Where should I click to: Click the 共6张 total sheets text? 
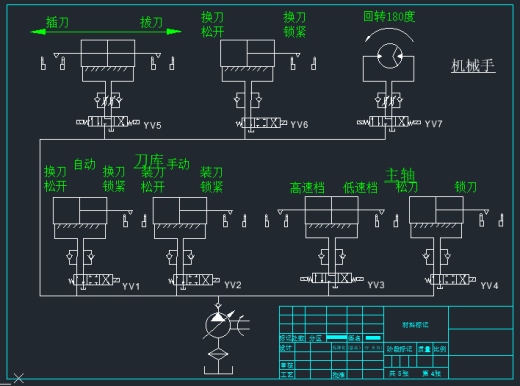(x=398, y=373)
